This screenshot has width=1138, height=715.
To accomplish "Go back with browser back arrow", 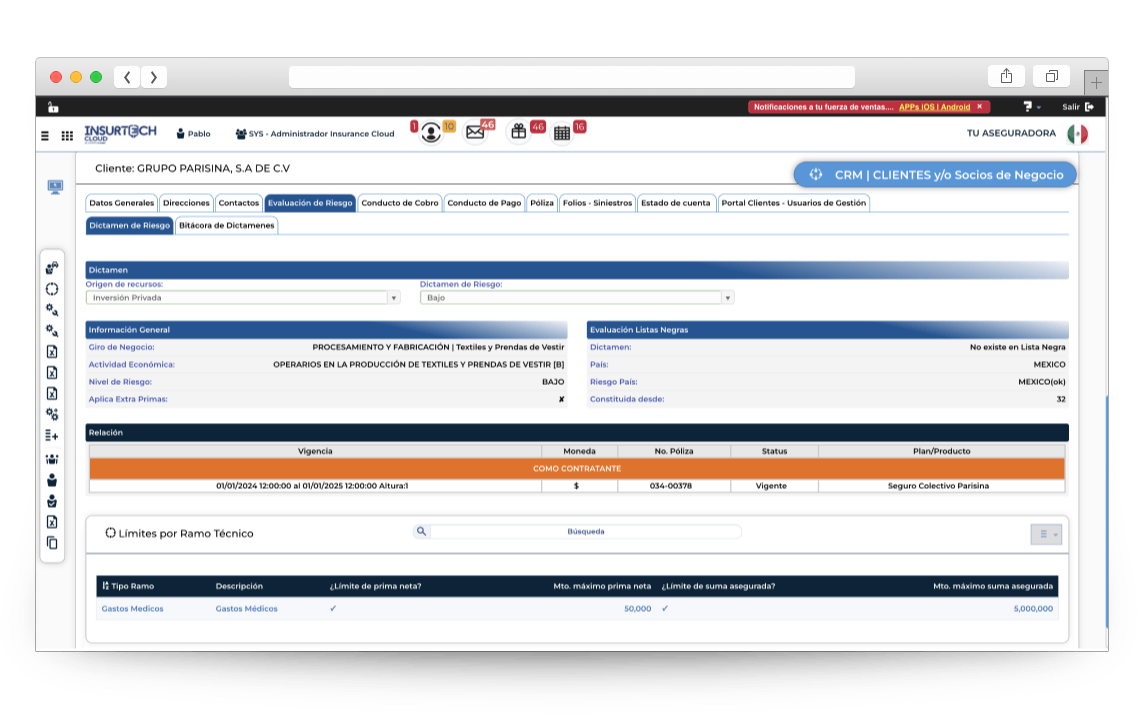I will click(127, 77).
